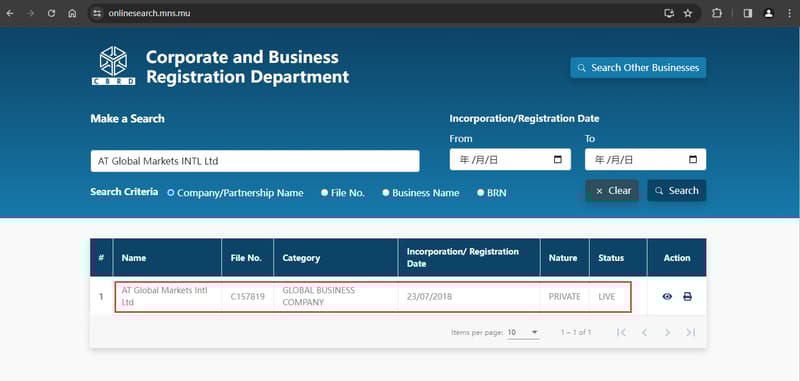Click Search Other Businesses button

[x=638, y=67]
